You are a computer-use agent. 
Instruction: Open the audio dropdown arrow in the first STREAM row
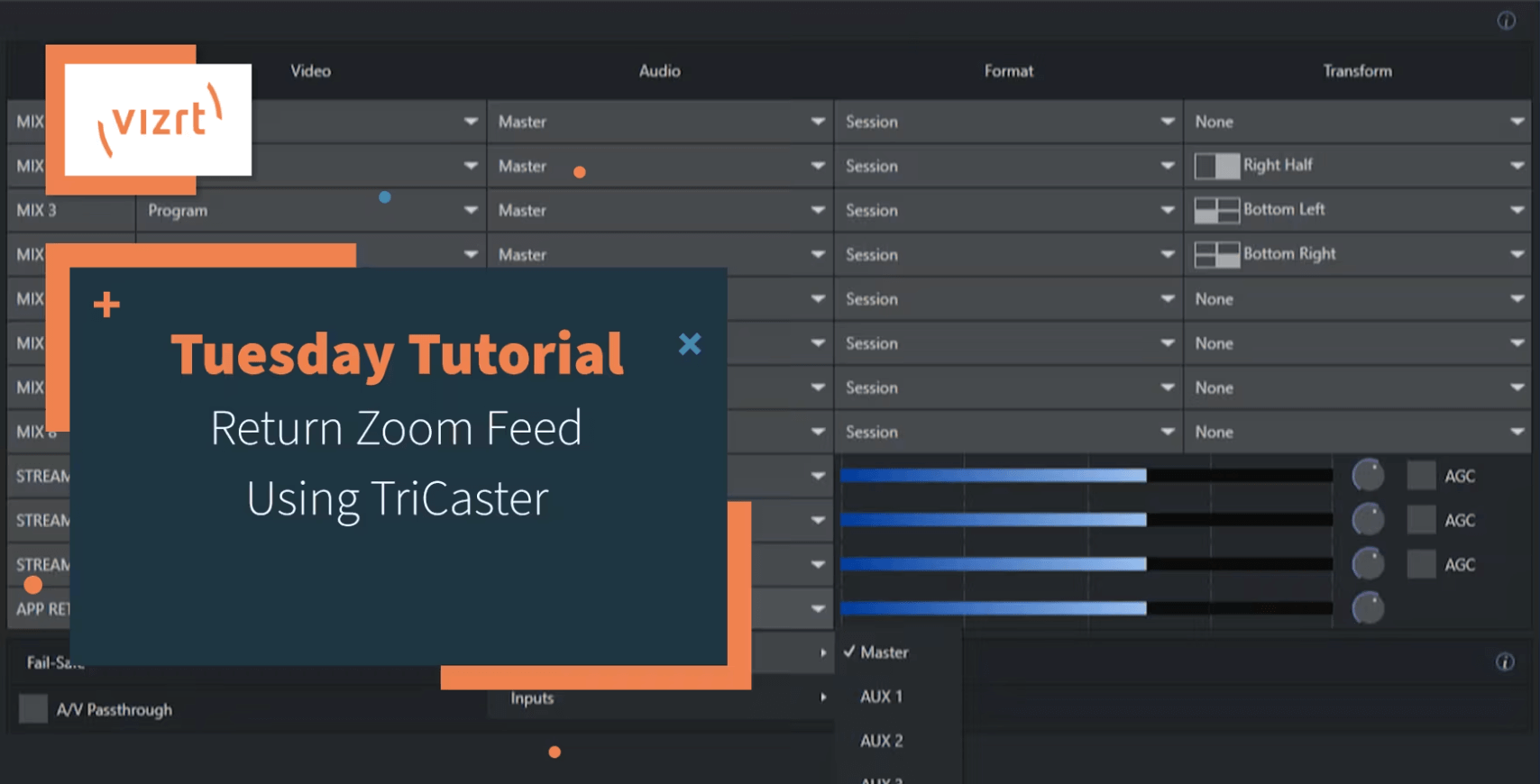818,476
